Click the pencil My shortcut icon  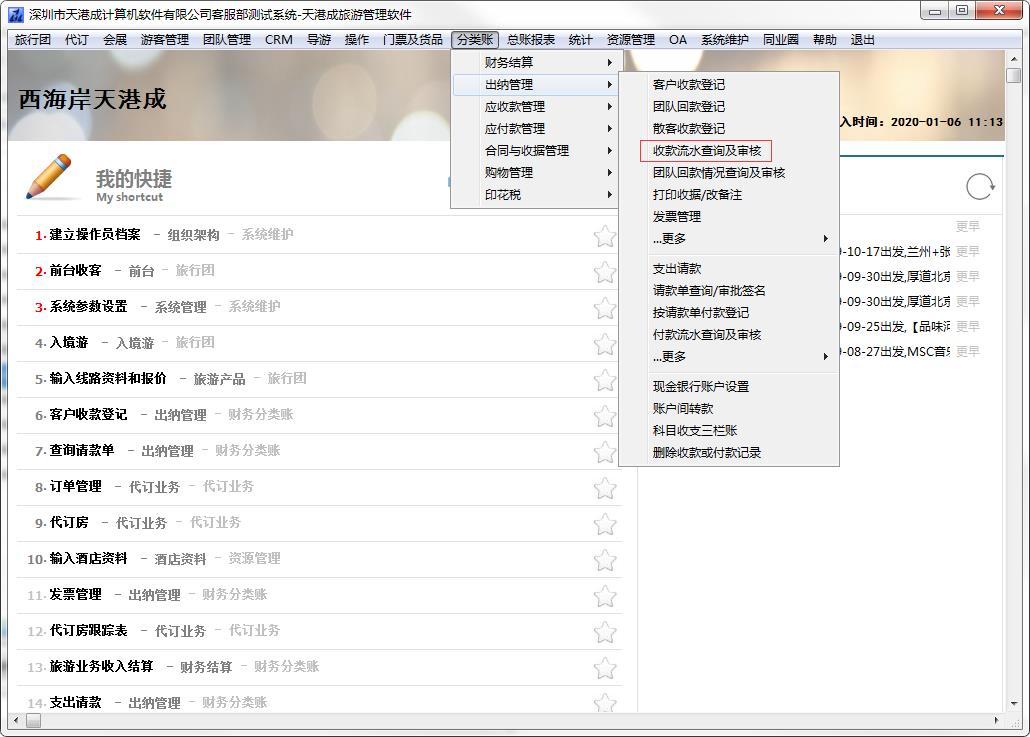point(51,178)
